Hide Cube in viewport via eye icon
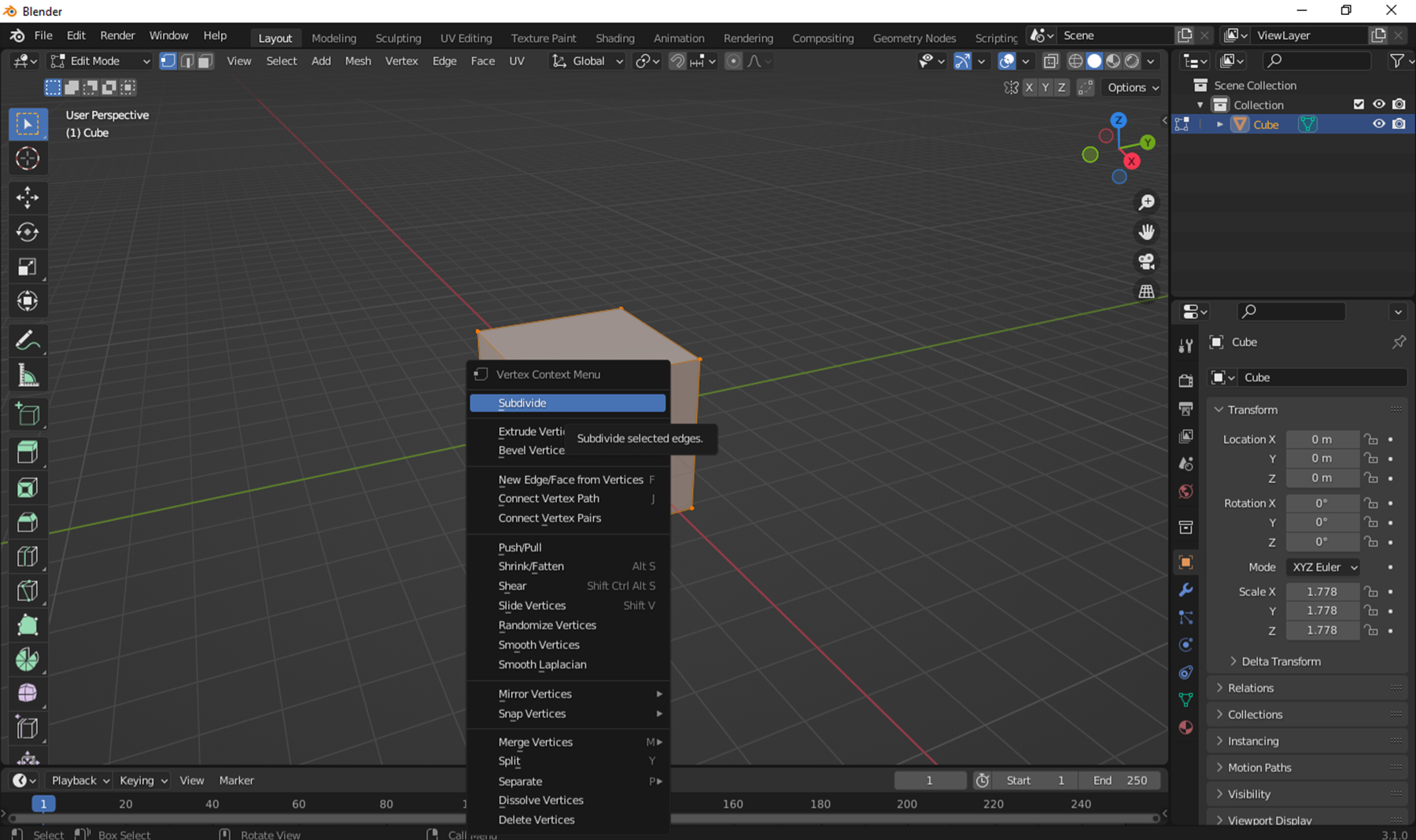 coord(1379,124)
